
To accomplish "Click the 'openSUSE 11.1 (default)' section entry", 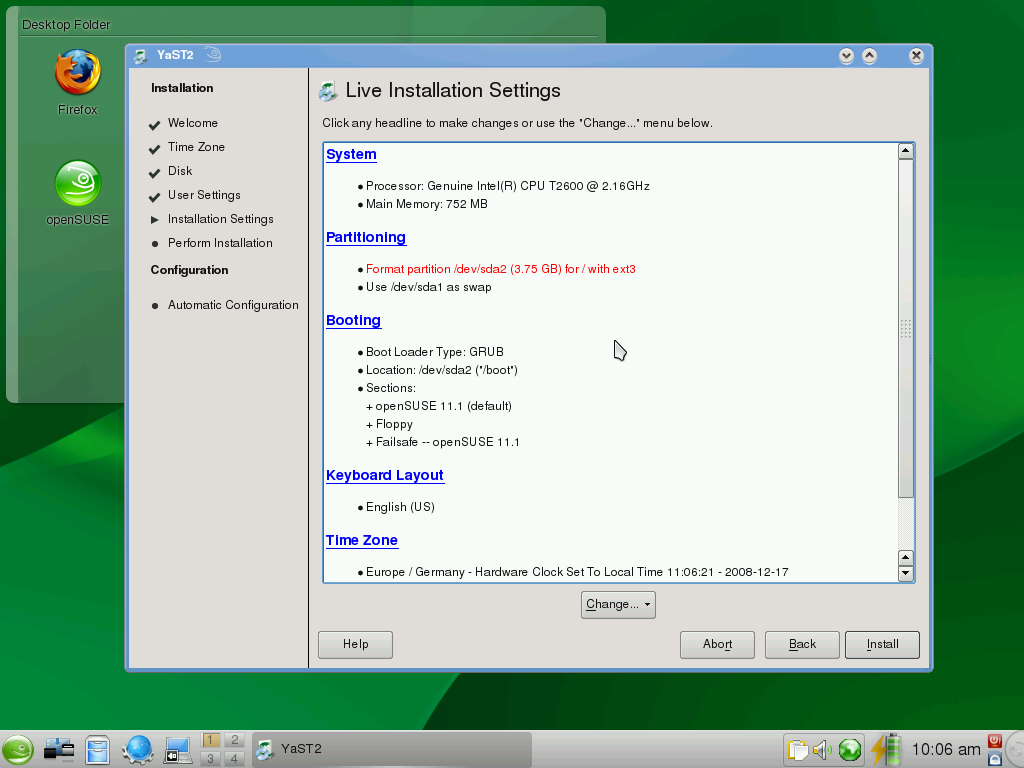I will point(443,406).
